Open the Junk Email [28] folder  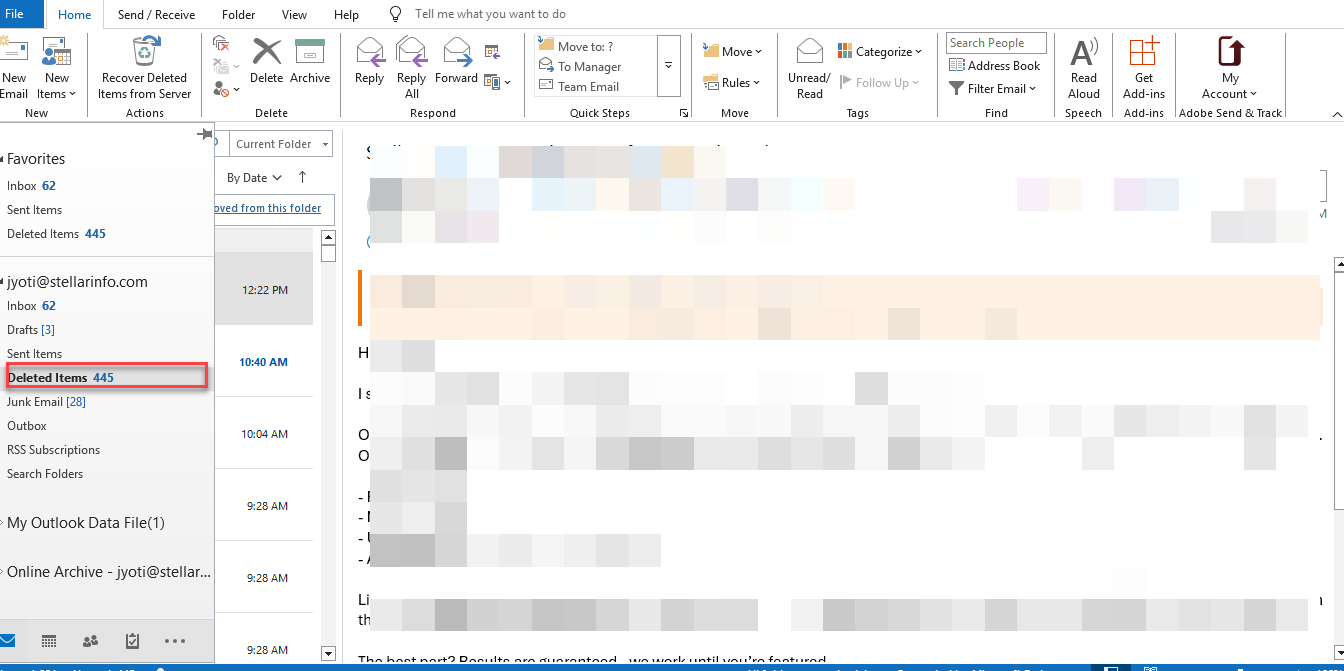46,402
